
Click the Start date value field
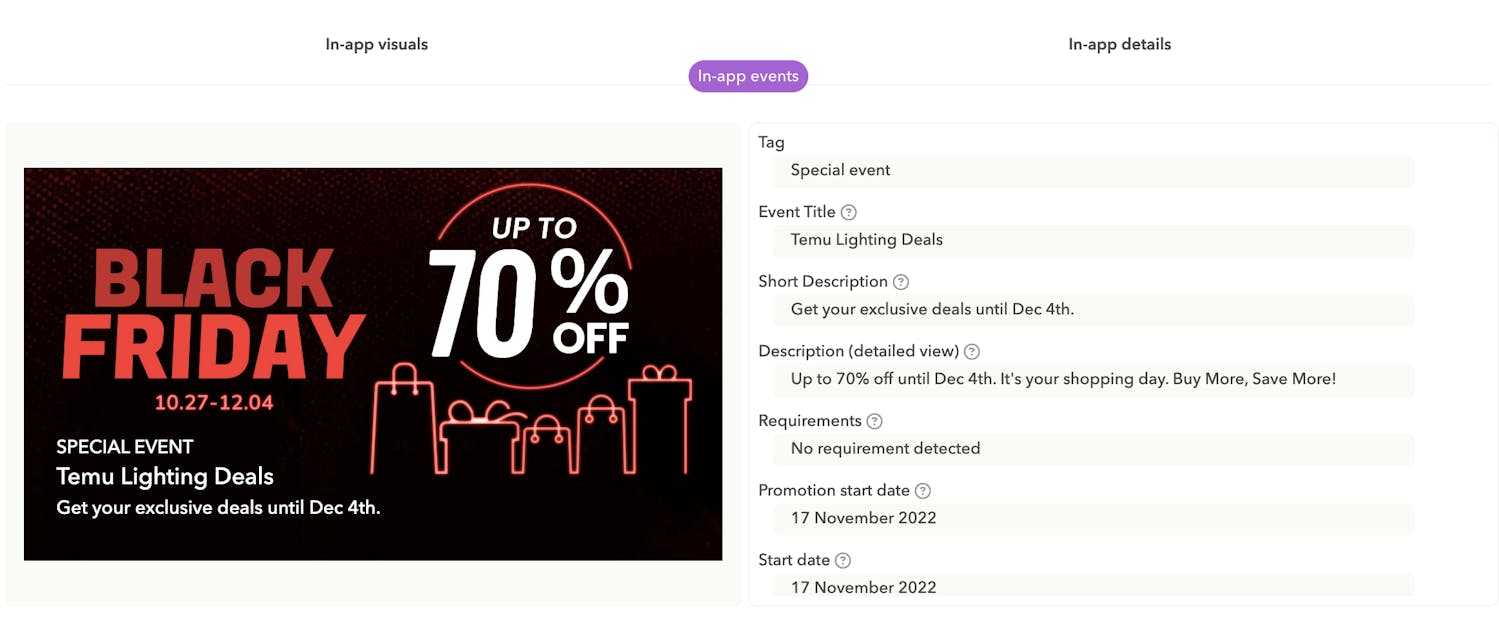coord(1093,586)
